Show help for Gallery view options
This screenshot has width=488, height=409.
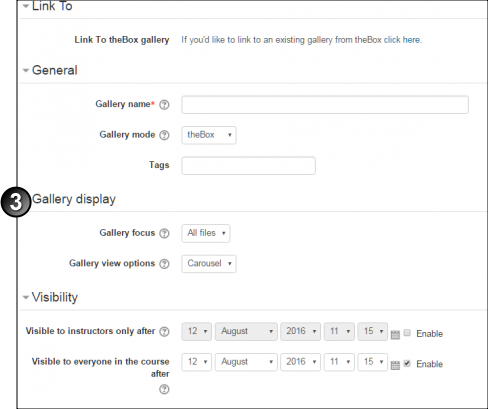pos(164,264)
